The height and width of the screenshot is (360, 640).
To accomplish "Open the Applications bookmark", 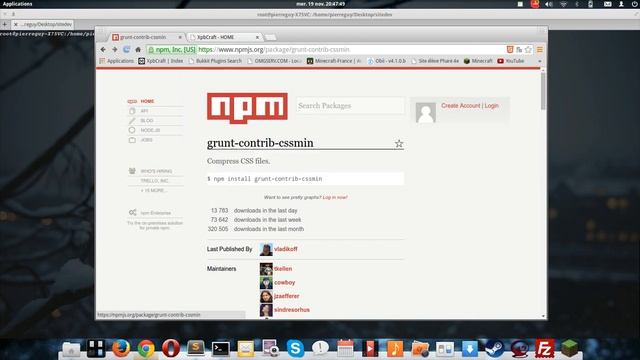I will [116, 61].
